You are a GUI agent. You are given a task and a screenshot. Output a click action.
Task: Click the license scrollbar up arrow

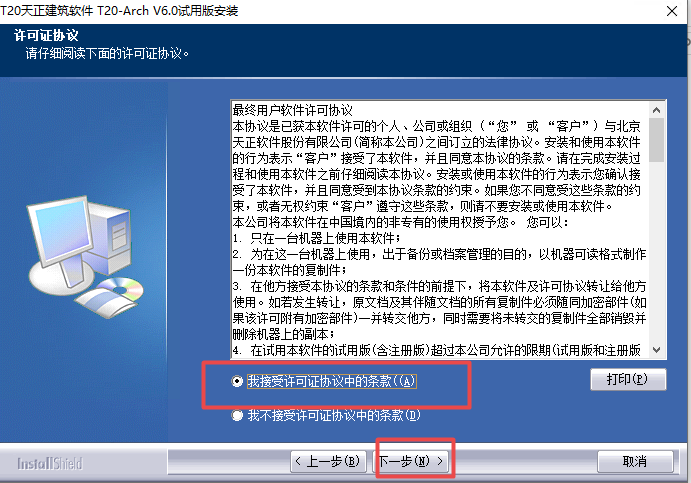pyautogui.click(x=656, y=110)
